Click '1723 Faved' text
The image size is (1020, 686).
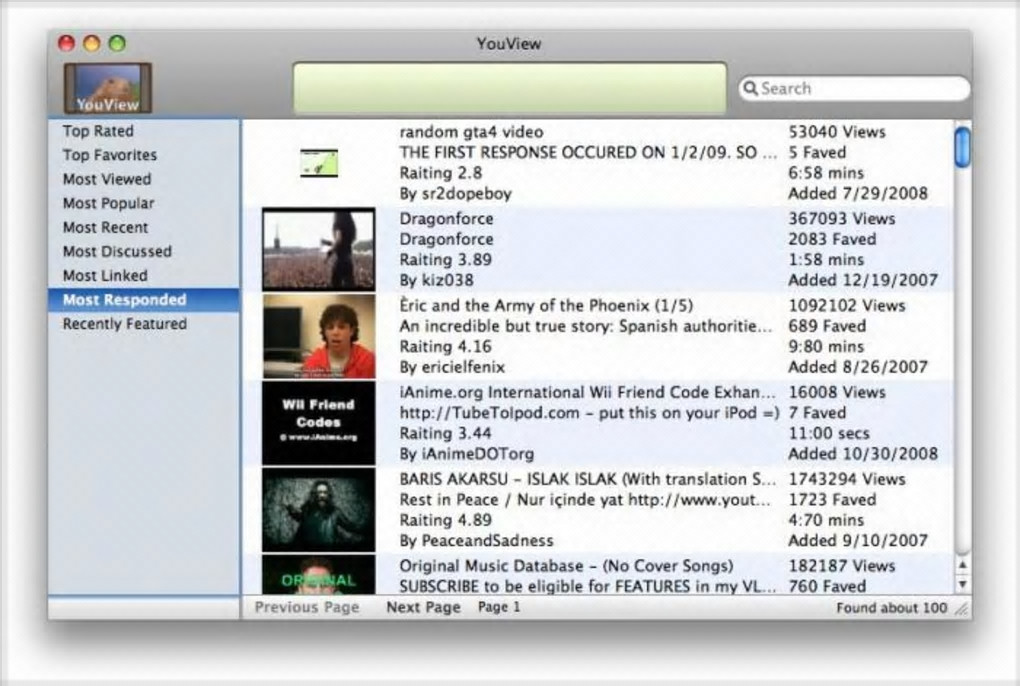coord(832,500)
